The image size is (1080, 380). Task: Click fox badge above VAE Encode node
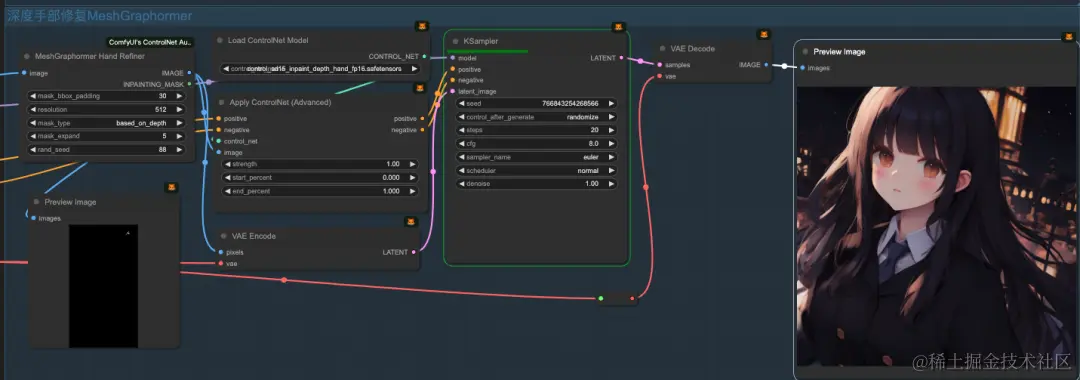pos(411,222)
